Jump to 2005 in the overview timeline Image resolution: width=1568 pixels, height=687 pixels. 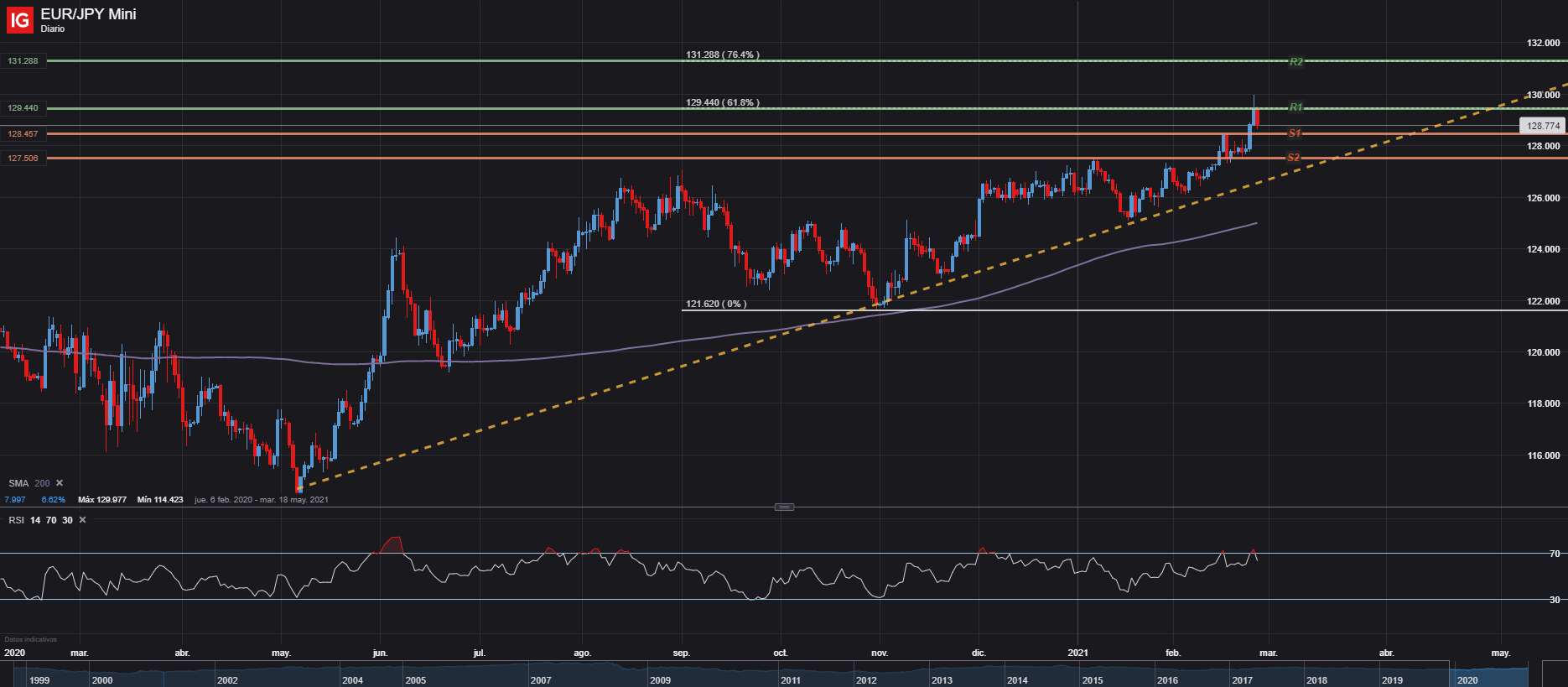coord(416,680)
